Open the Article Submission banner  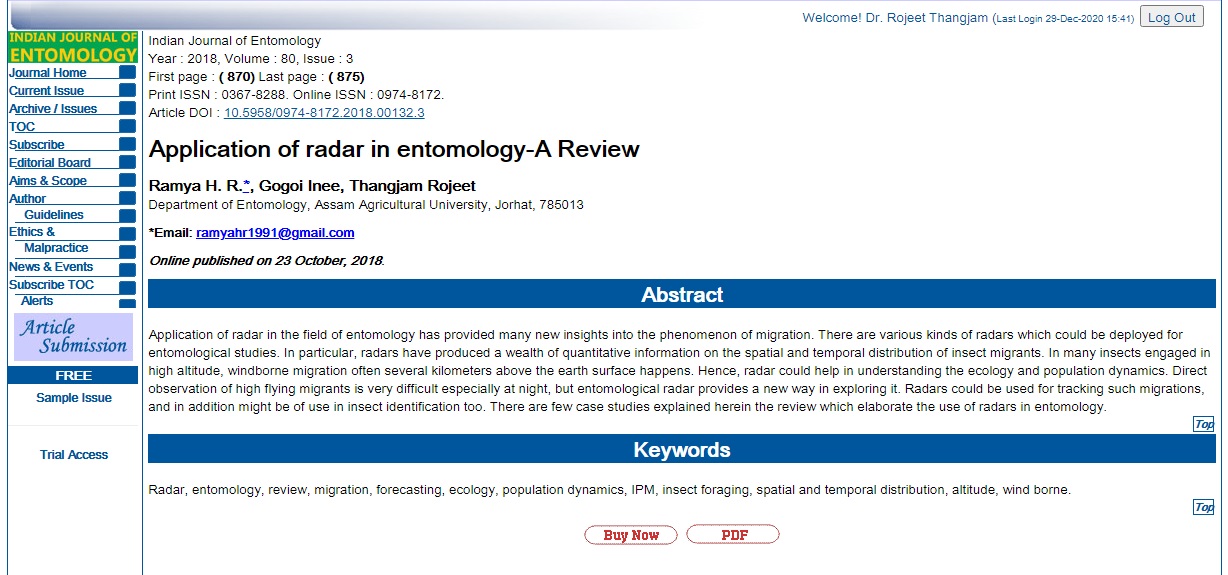click(x=73, y=337)
